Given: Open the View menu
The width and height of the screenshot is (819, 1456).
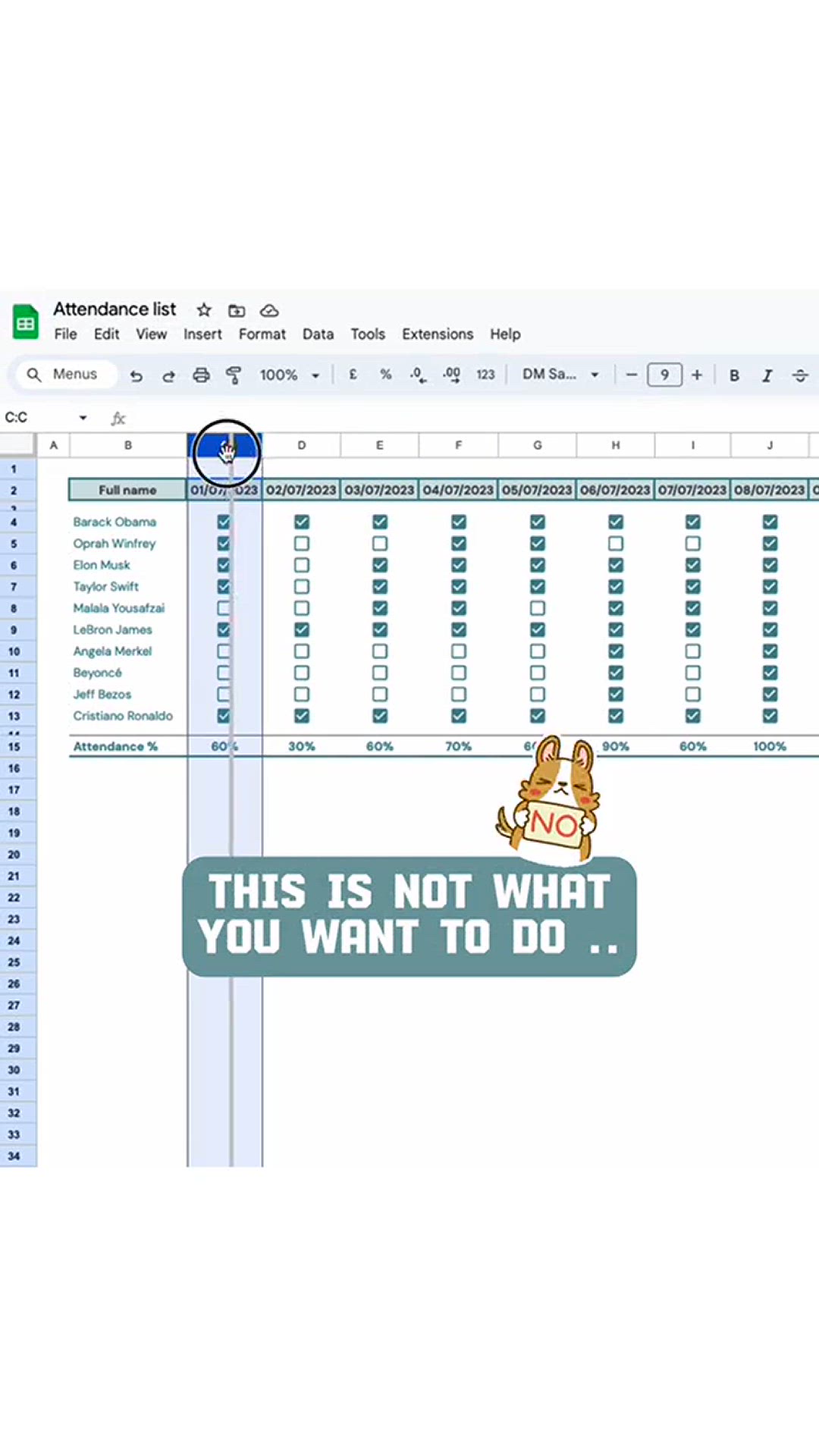Looking at the screenshot, I should click(x=151, y=334).
